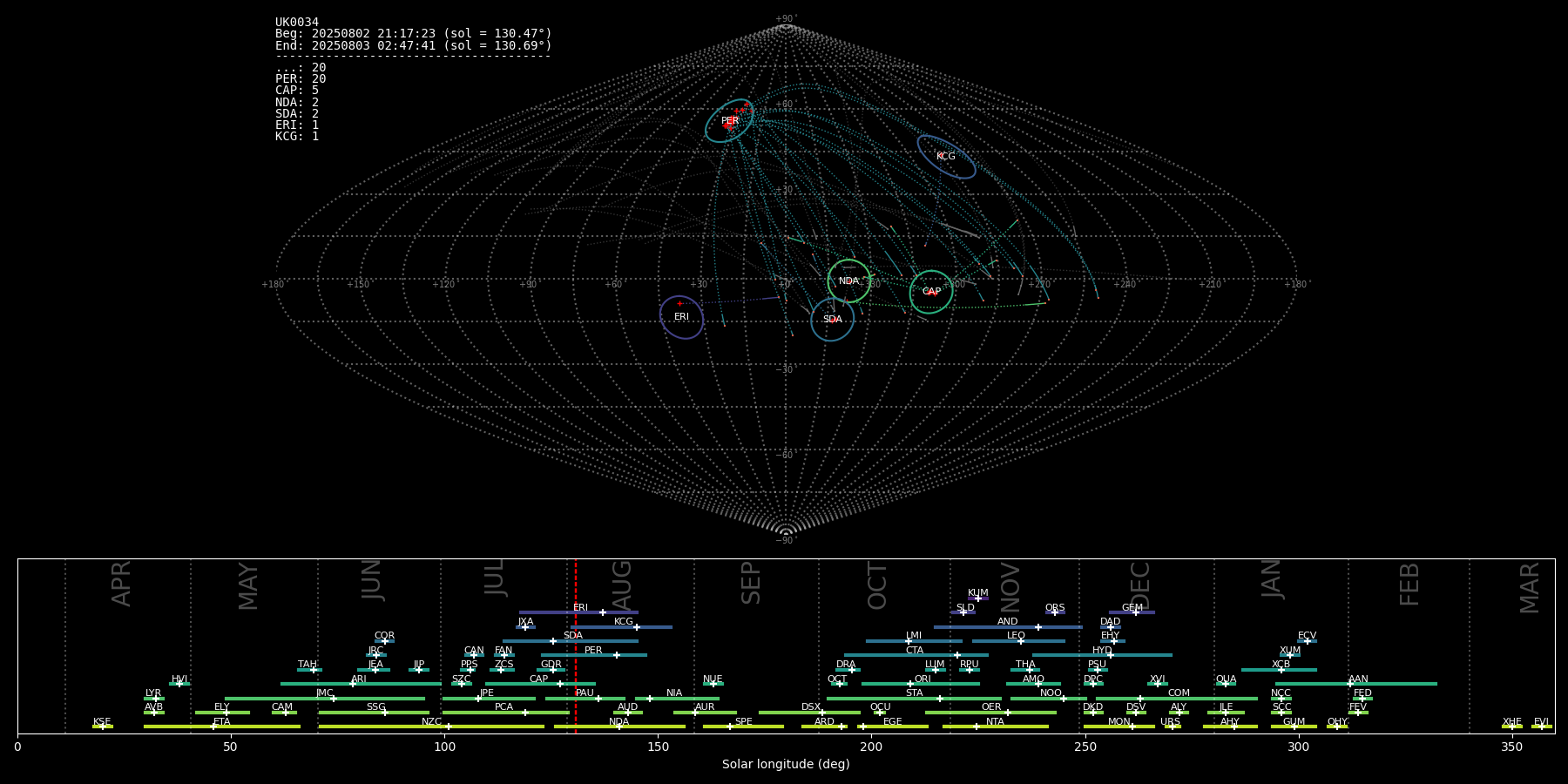
Task: Click the MON shower bar in timeline
Action: click(1119, 727)
